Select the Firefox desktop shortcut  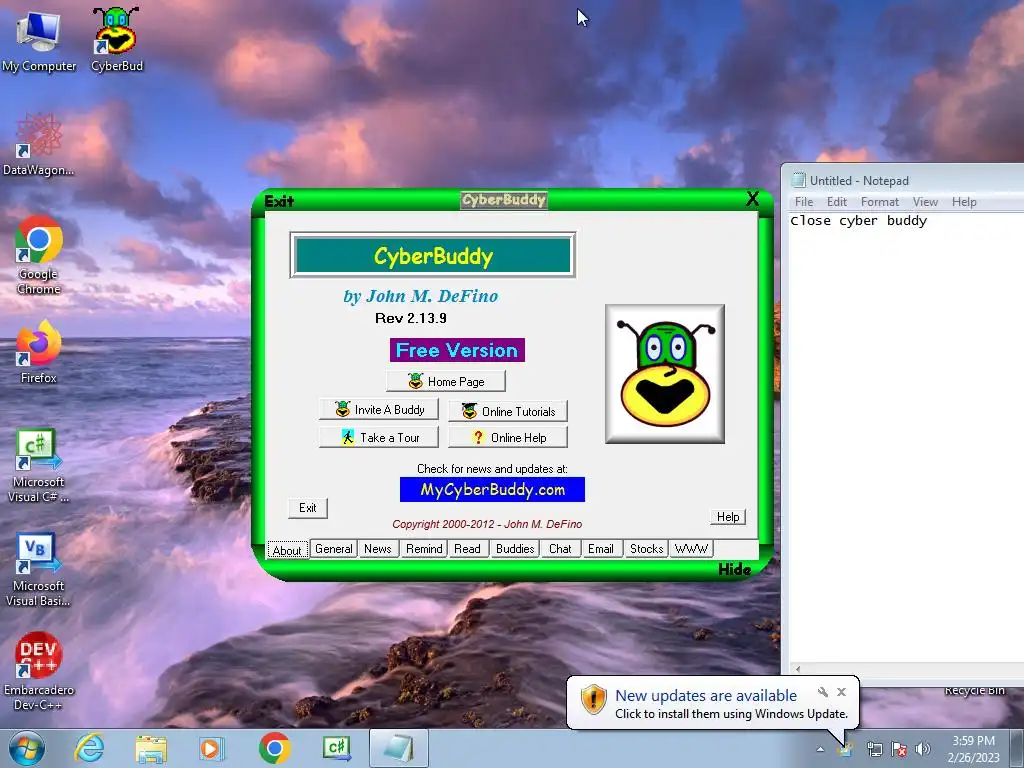point(39,352)
